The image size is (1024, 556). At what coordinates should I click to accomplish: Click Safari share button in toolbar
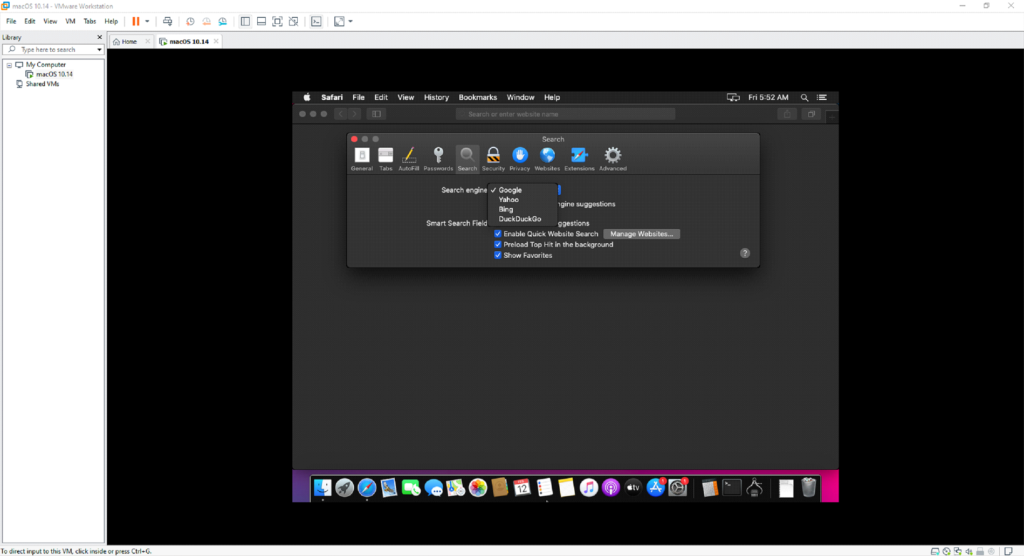(787, 114)
